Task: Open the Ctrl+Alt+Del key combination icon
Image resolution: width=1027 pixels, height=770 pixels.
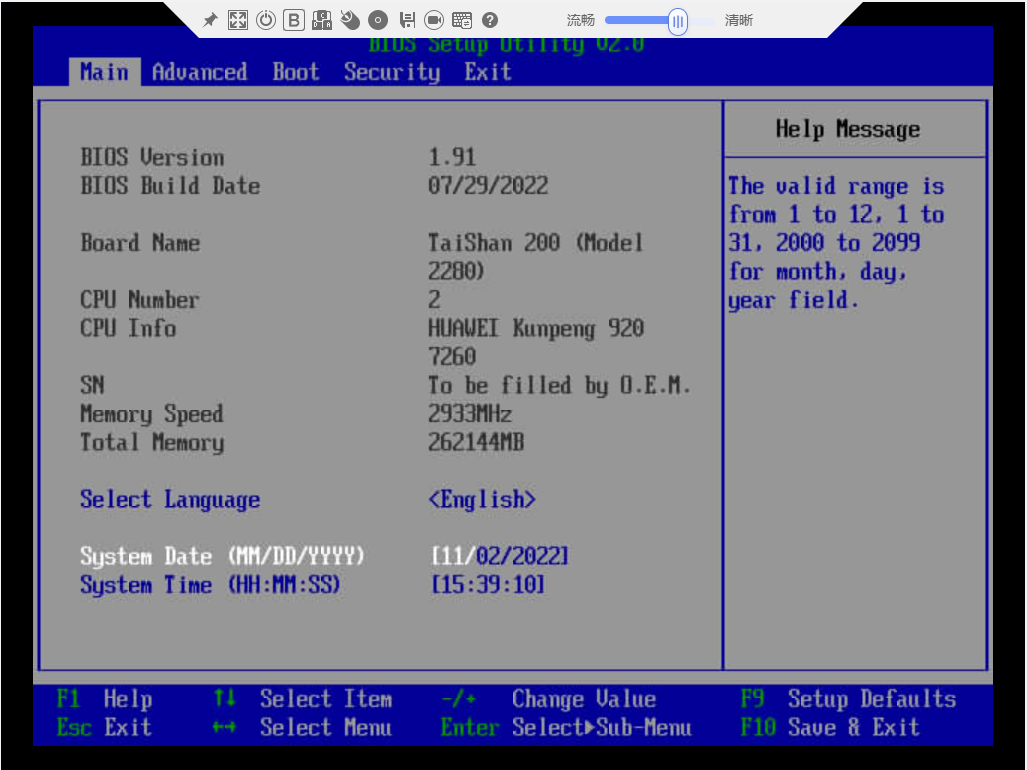Action: point(322,20)
